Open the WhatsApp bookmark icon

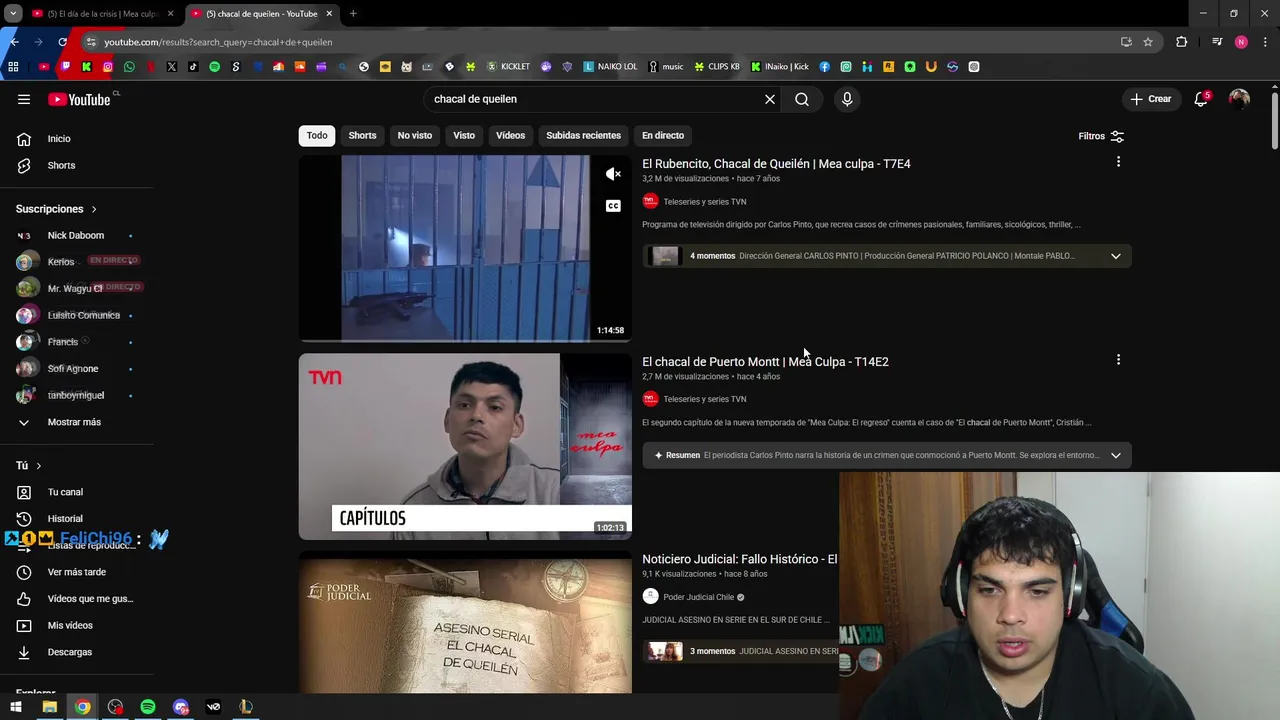129,67
